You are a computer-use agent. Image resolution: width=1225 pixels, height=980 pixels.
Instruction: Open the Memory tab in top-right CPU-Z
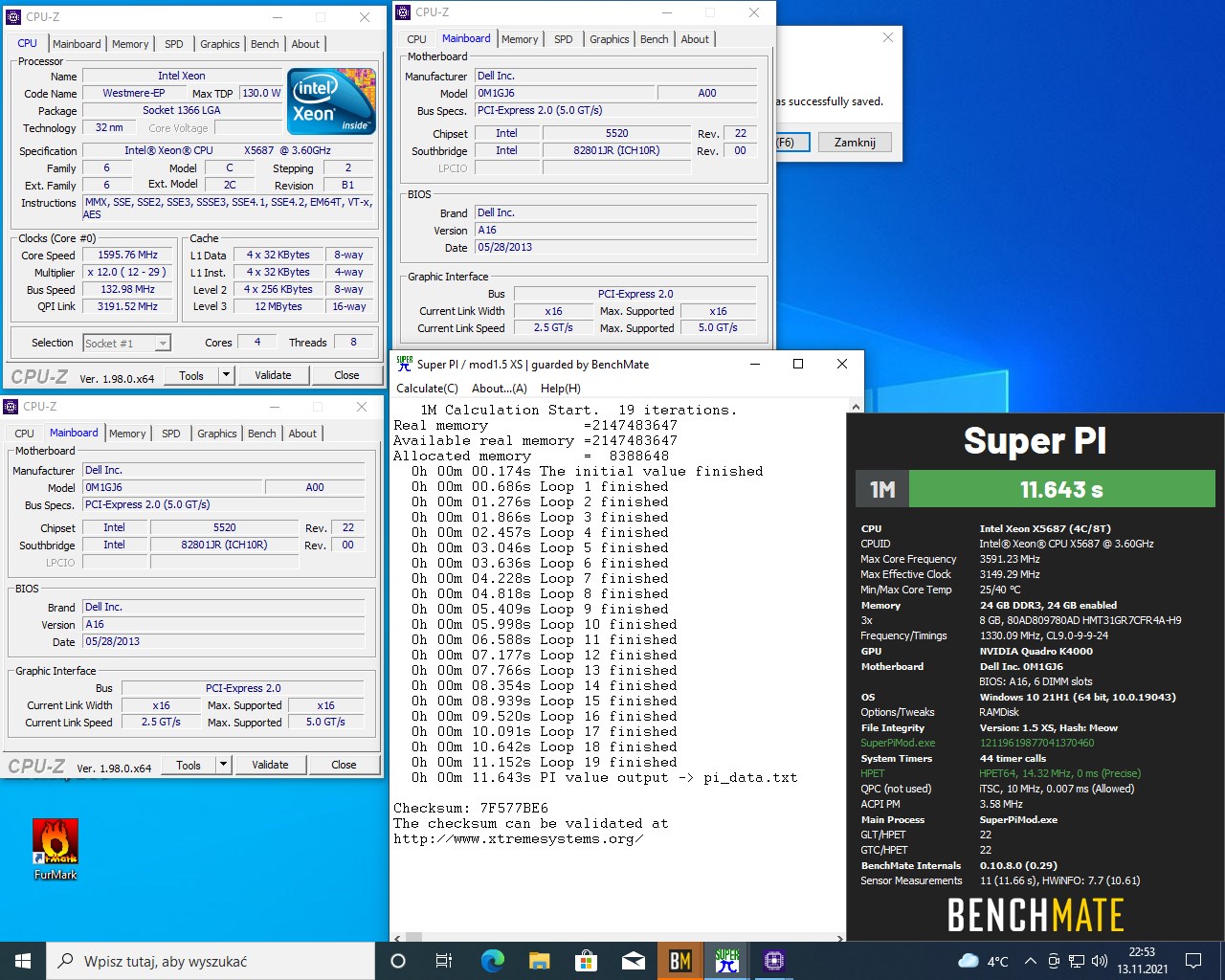coord(520,39)
